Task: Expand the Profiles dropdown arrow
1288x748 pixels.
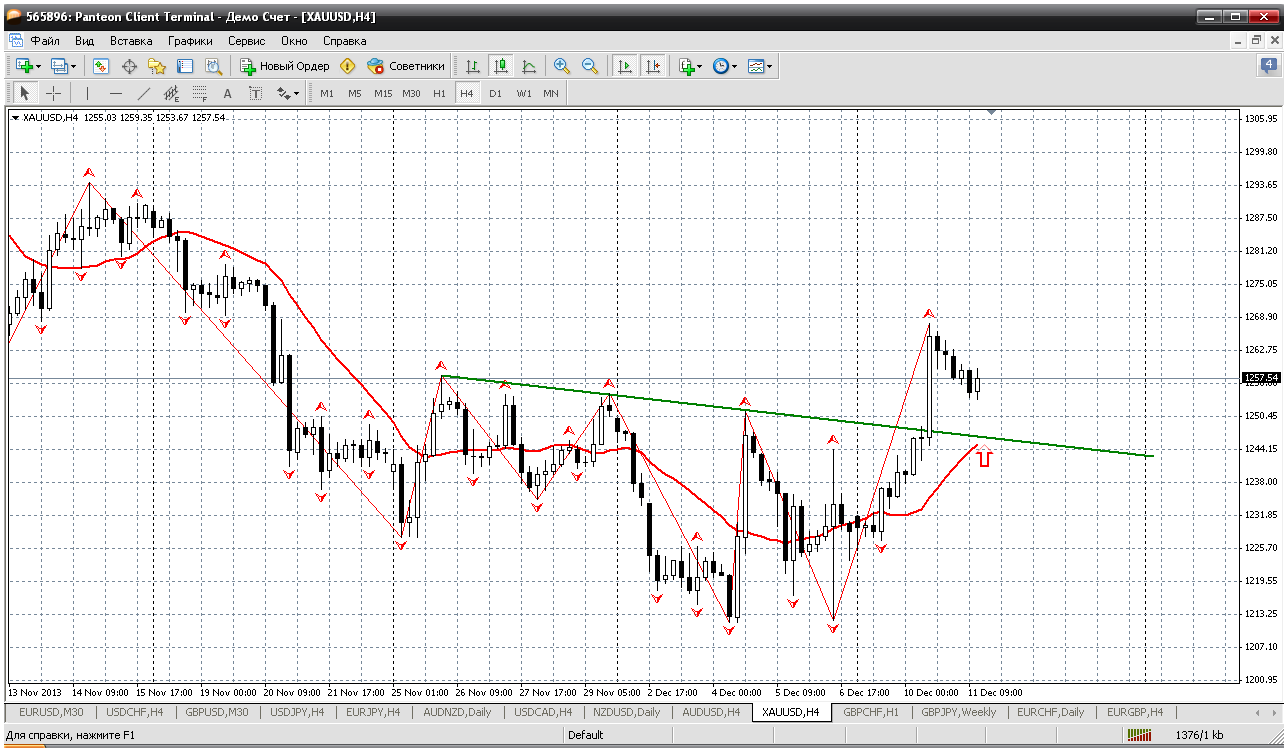Action: (x=74, y=67)
